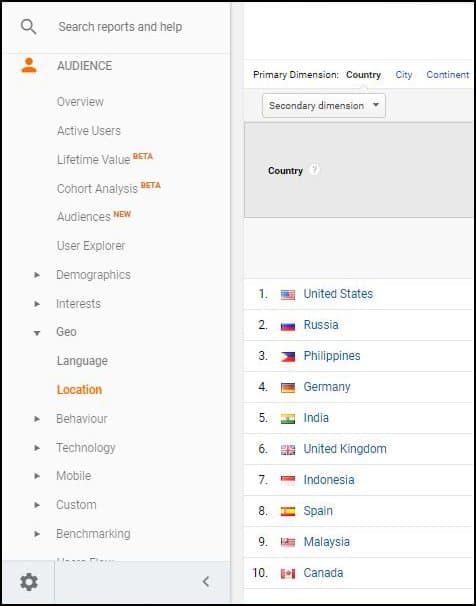Collapse sidebar with left chevron
The height and width of the screenshot is (606, 476).
tap(206, 582)
